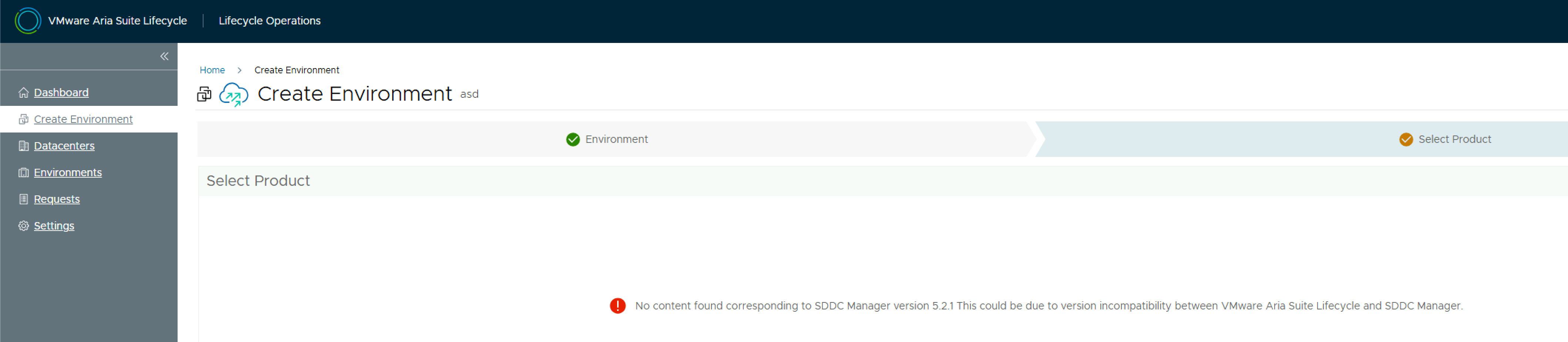Open the Dashboard link in sidebar
This screenshot has width=1568, height=342.
tap(61, 93)
